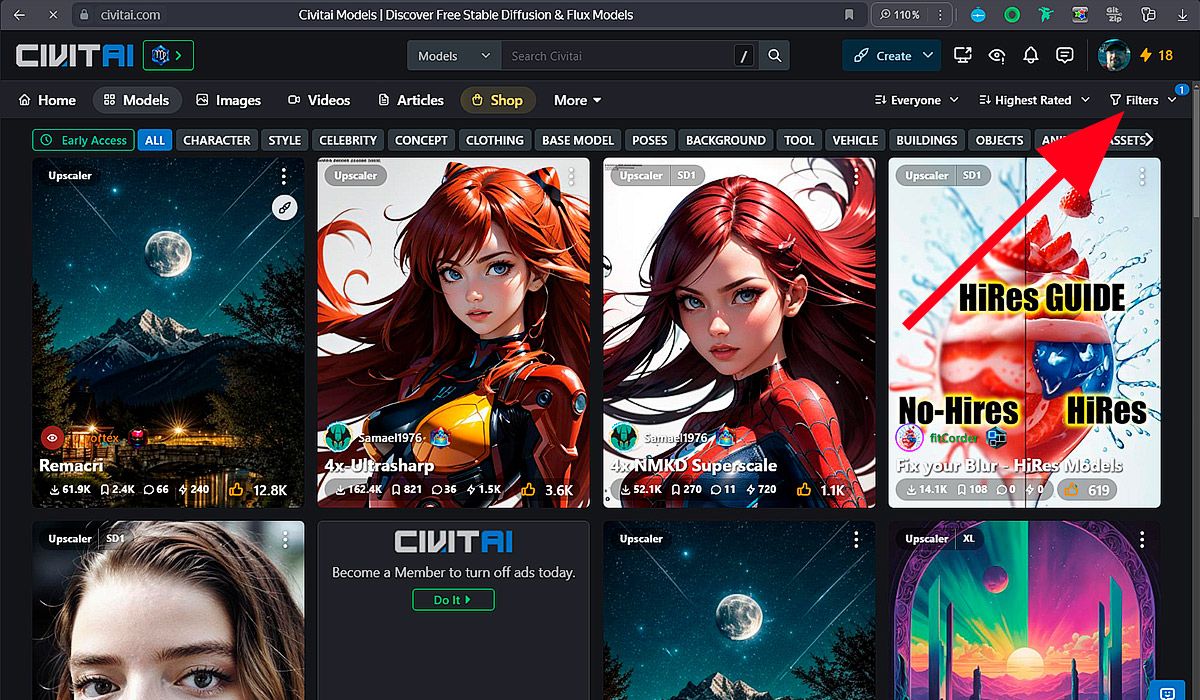Open notifications bell icon
1200x700 pixels.
tap(1031, 56)
